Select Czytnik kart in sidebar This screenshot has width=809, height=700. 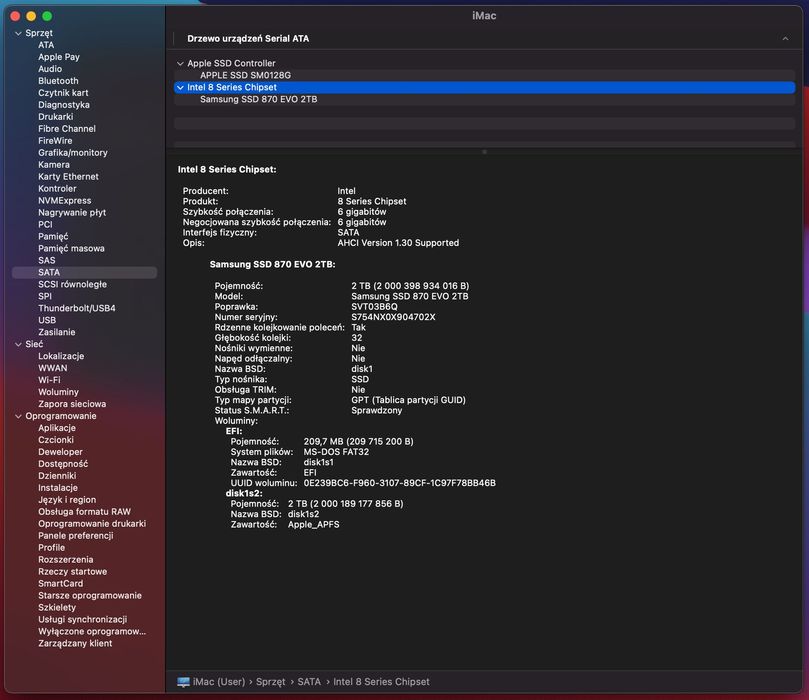click(x=63, y=93)
